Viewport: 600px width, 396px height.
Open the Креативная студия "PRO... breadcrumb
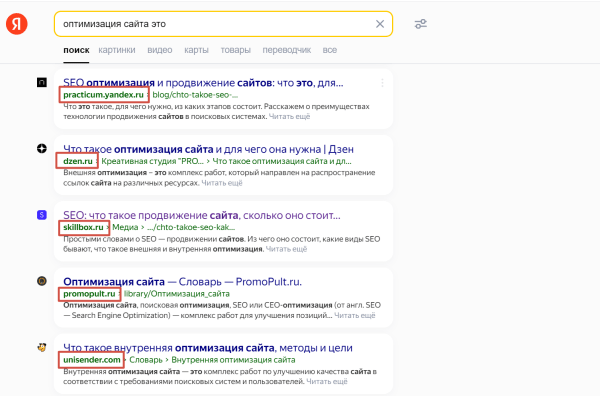(152, 161)
